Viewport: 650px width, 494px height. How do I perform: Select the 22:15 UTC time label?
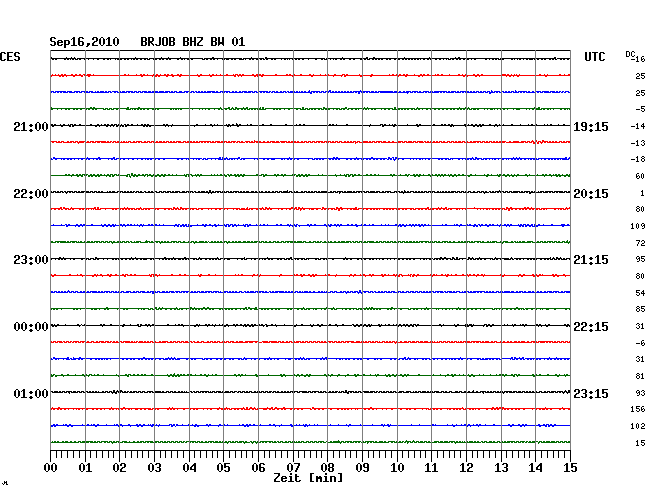[x=591, y=327]
